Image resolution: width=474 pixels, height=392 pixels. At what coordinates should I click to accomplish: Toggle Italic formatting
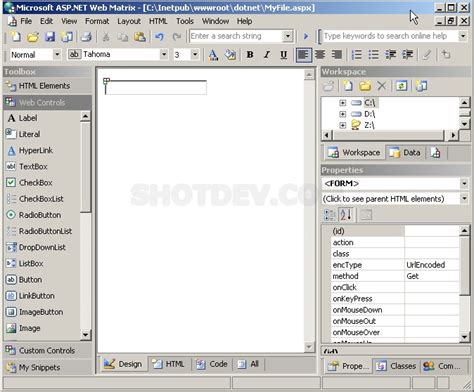(x=267, y=55)
